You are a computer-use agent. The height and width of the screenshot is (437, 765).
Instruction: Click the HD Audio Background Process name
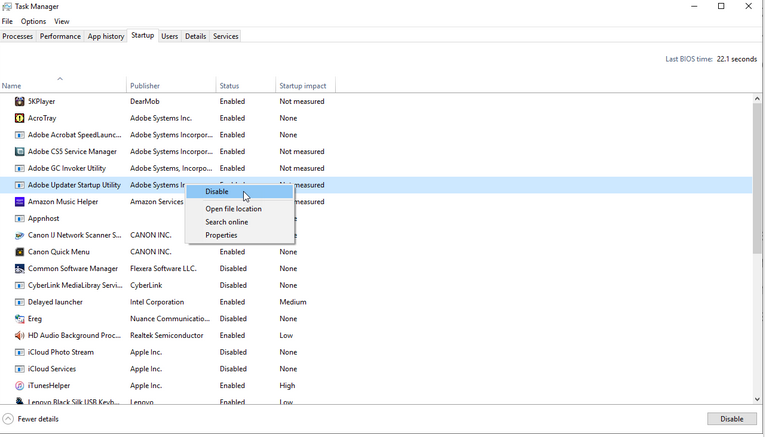74,336
